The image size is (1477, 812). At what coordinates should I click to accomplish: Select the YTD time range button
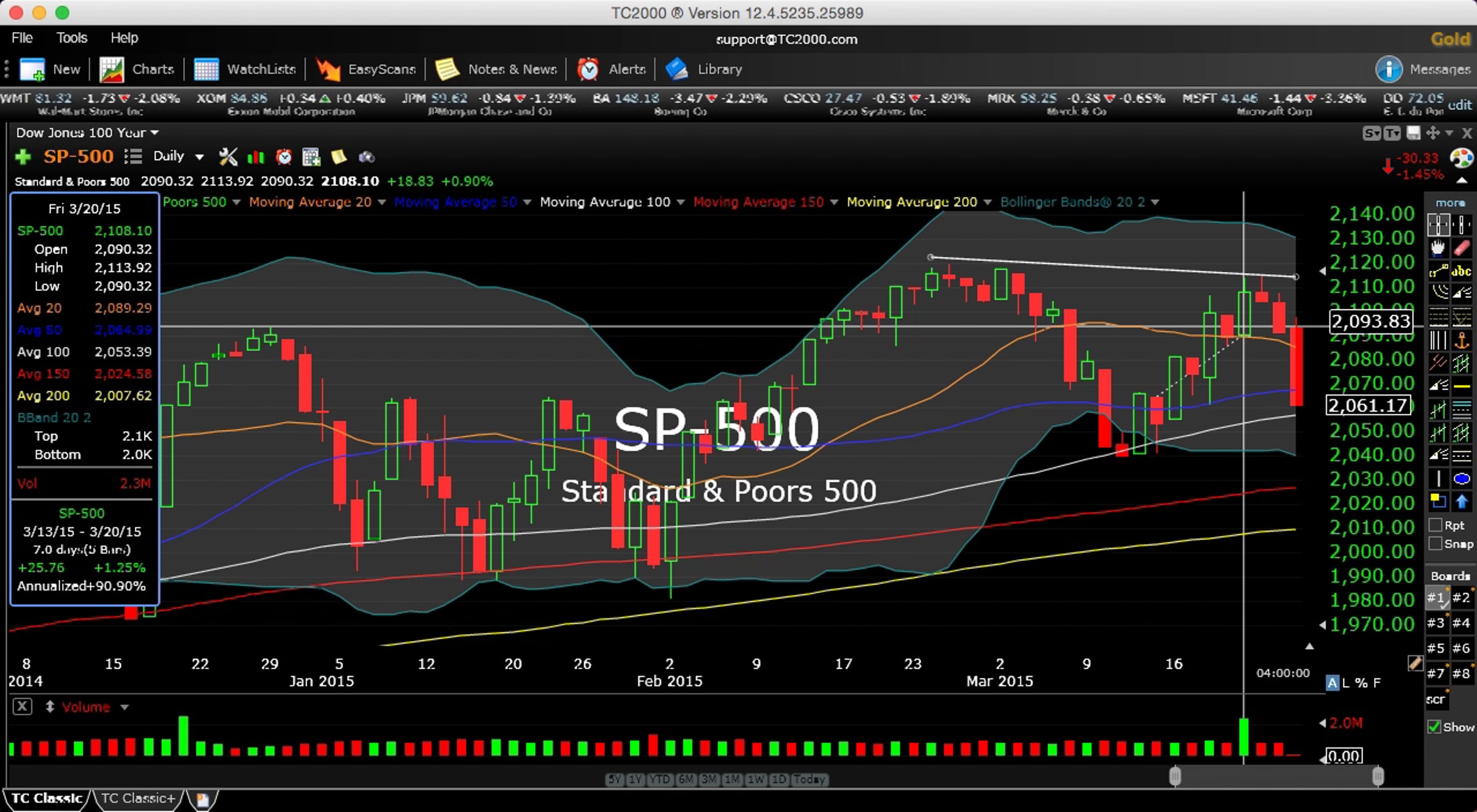[660, 779]
